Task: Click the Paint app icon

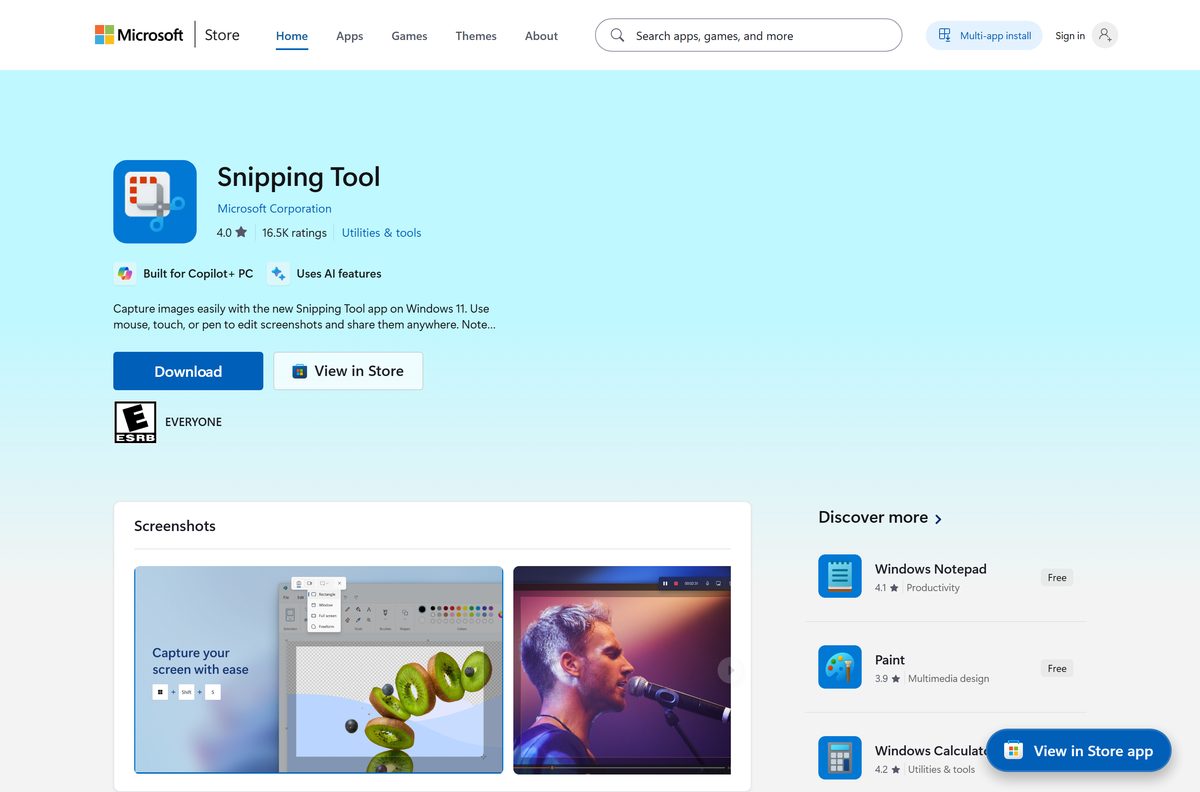Action: [839, 667]
